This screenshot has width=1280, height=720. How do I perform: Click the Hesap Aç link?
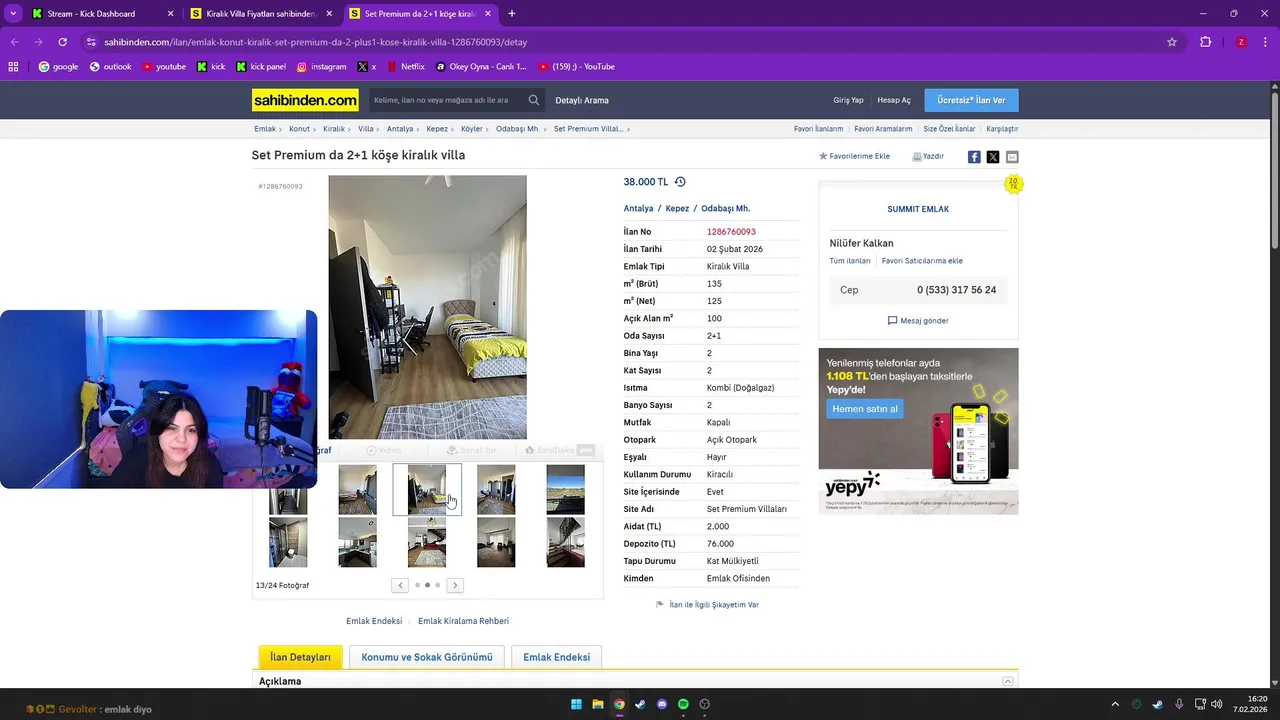coord(894,100)
